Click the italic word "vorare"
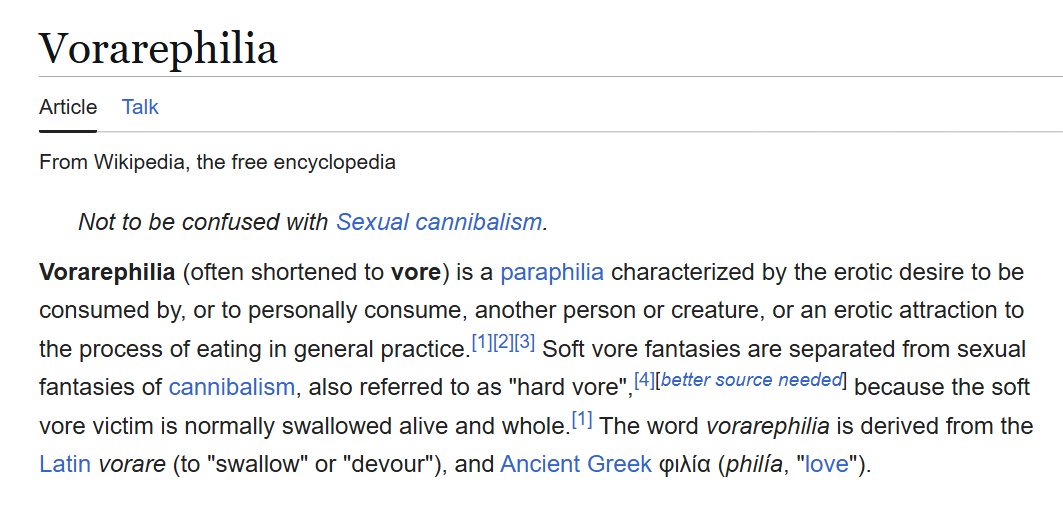The height and width of the screenshot is (511, 1063). pyautogui.click(x=131, y=464)
